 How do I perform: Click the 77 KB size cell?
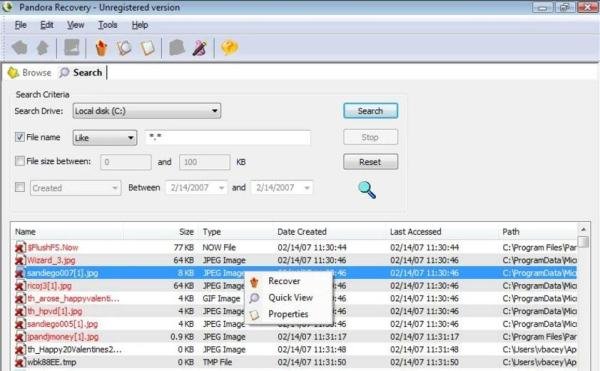(x=184, y=247)
